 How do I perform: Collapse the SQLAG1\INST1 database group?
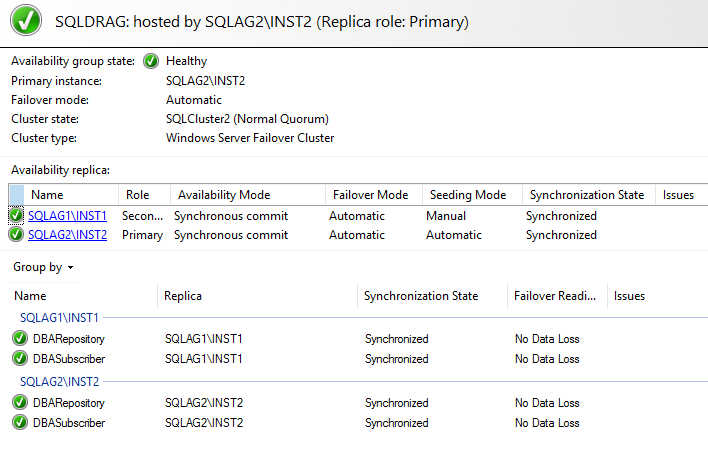click(x=62, y=317)
